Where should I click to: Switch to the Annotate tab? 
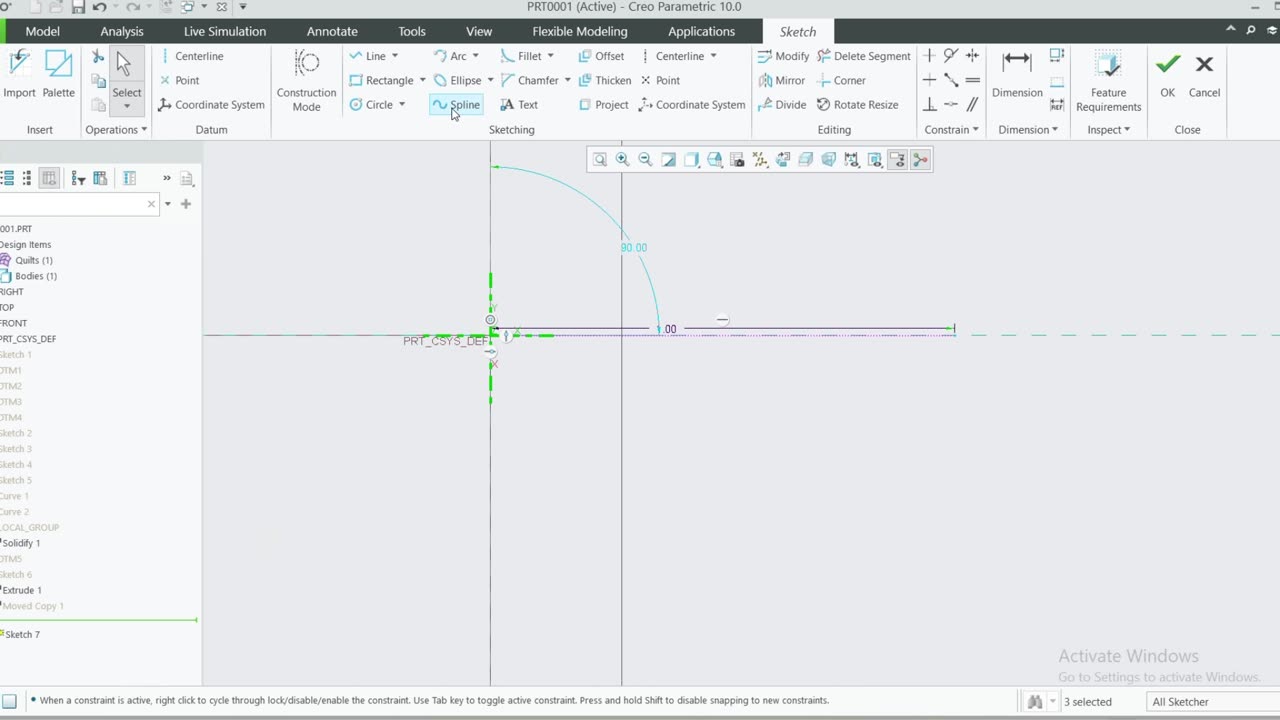tap(332, 31)
